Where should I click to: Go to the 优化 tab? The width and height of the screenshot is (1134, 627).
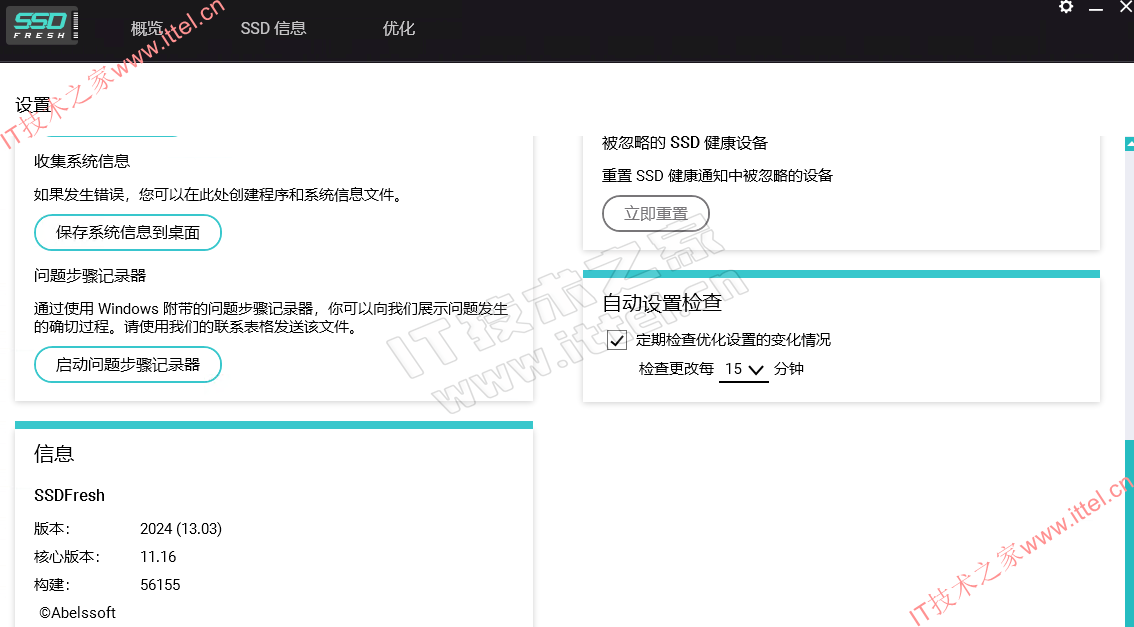pos(398,28)
